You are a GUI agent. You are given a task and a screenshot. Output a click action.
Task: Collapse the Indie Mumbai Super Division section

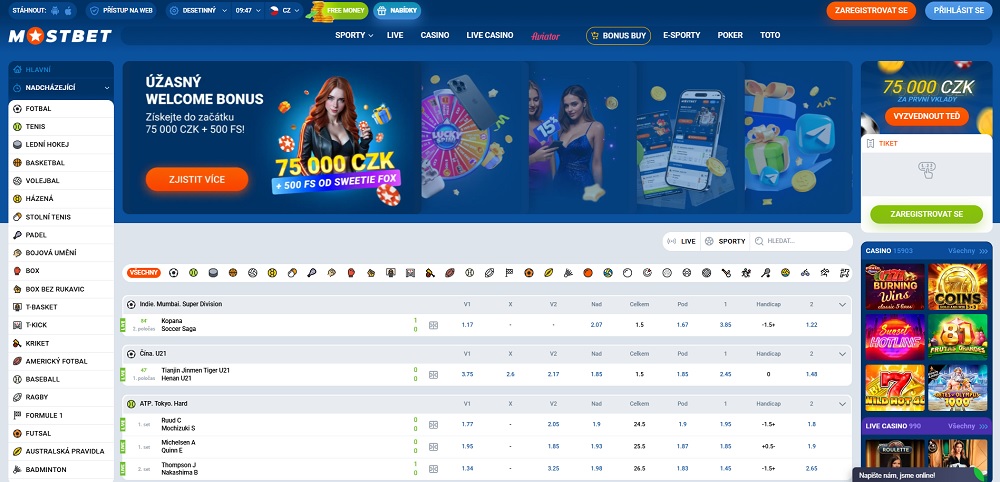click(842, 304)
